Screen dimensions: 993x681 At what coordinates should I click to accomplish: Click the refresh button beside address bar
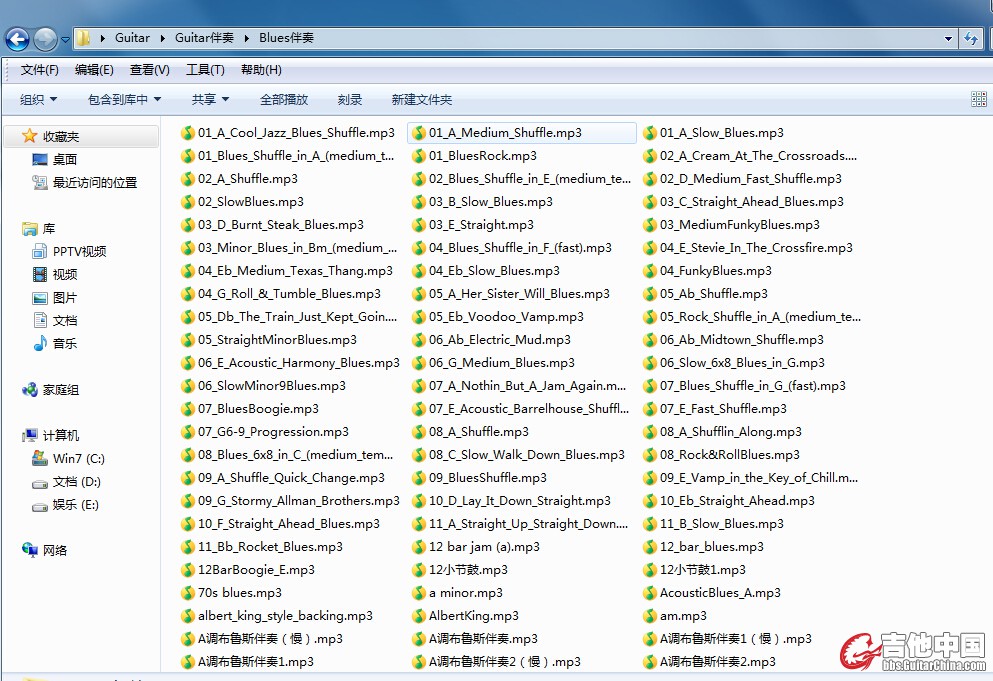coord(971,38)
